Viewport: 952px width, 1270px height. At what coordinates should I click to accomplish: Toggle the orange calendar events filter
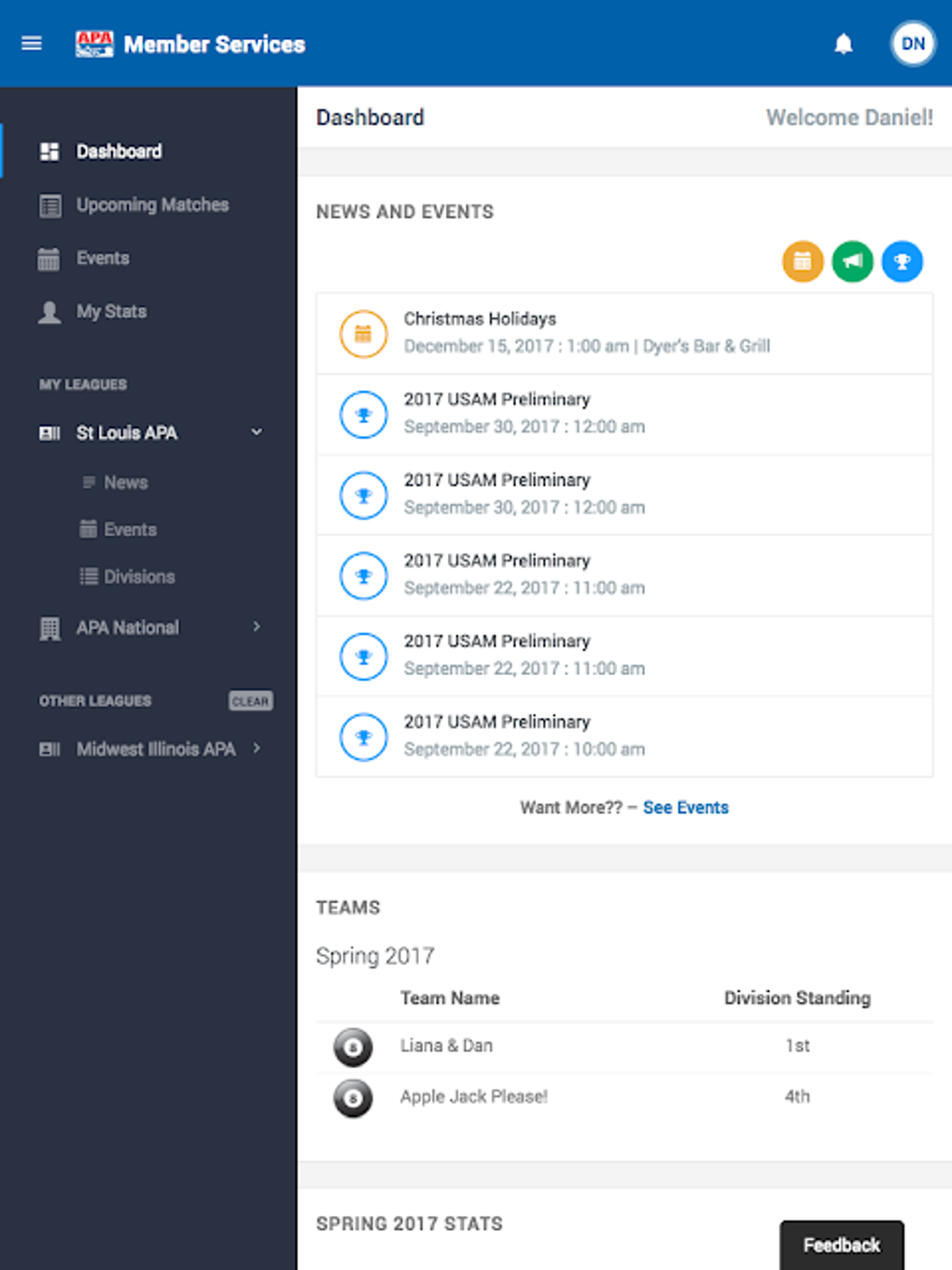coord(802,261)
